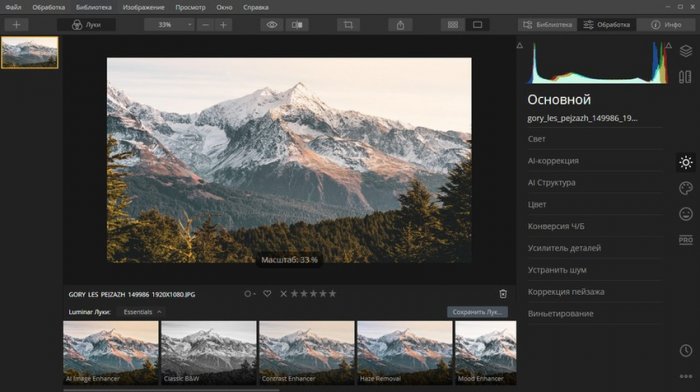The height and width of the screenshot is (392, 700).
Task: Open the Creative tools palette icon
Action: [686, 188]
